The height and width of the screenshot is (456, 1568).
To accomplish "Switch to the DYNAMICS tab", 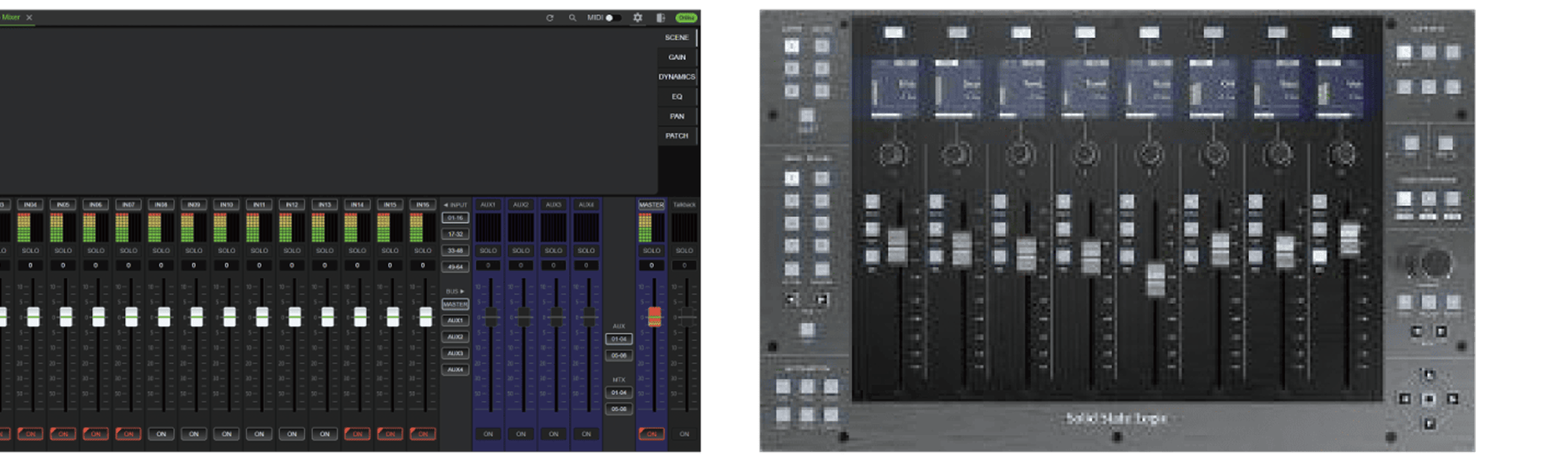I will [x=677, y=77].
